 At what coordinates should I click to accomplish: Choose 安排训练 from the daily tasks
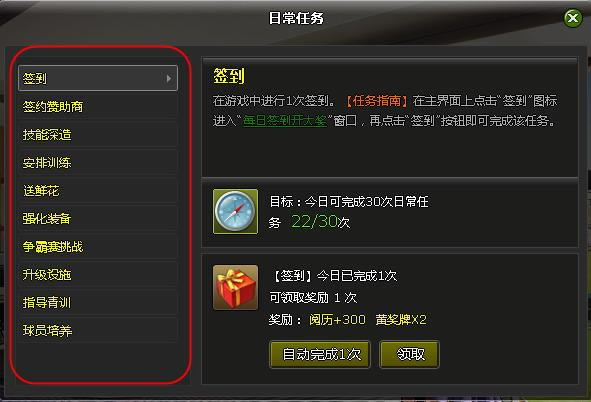click(98, 162)
